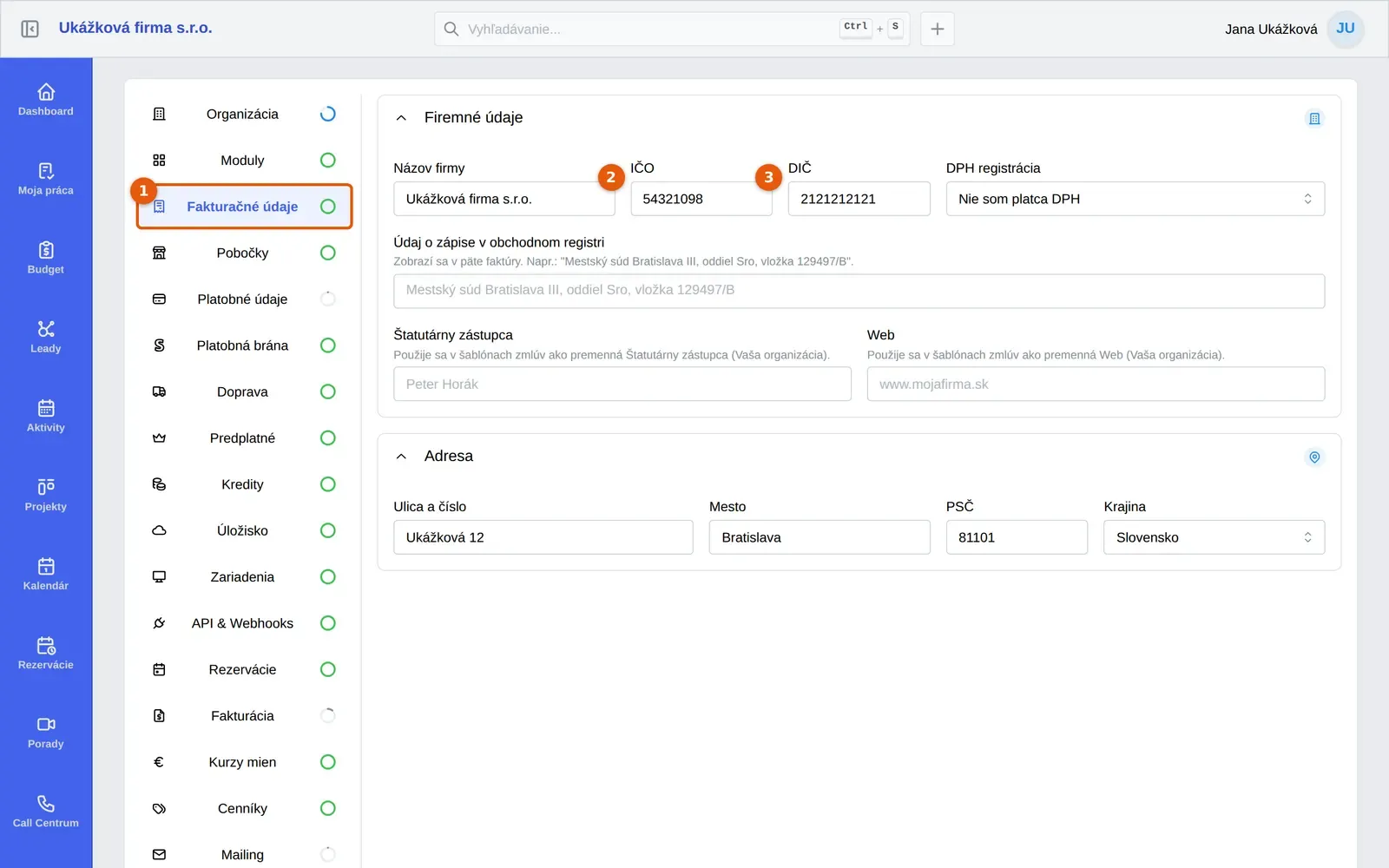Open Krajina dropdown showing Slovensko

pos(1214,537)
